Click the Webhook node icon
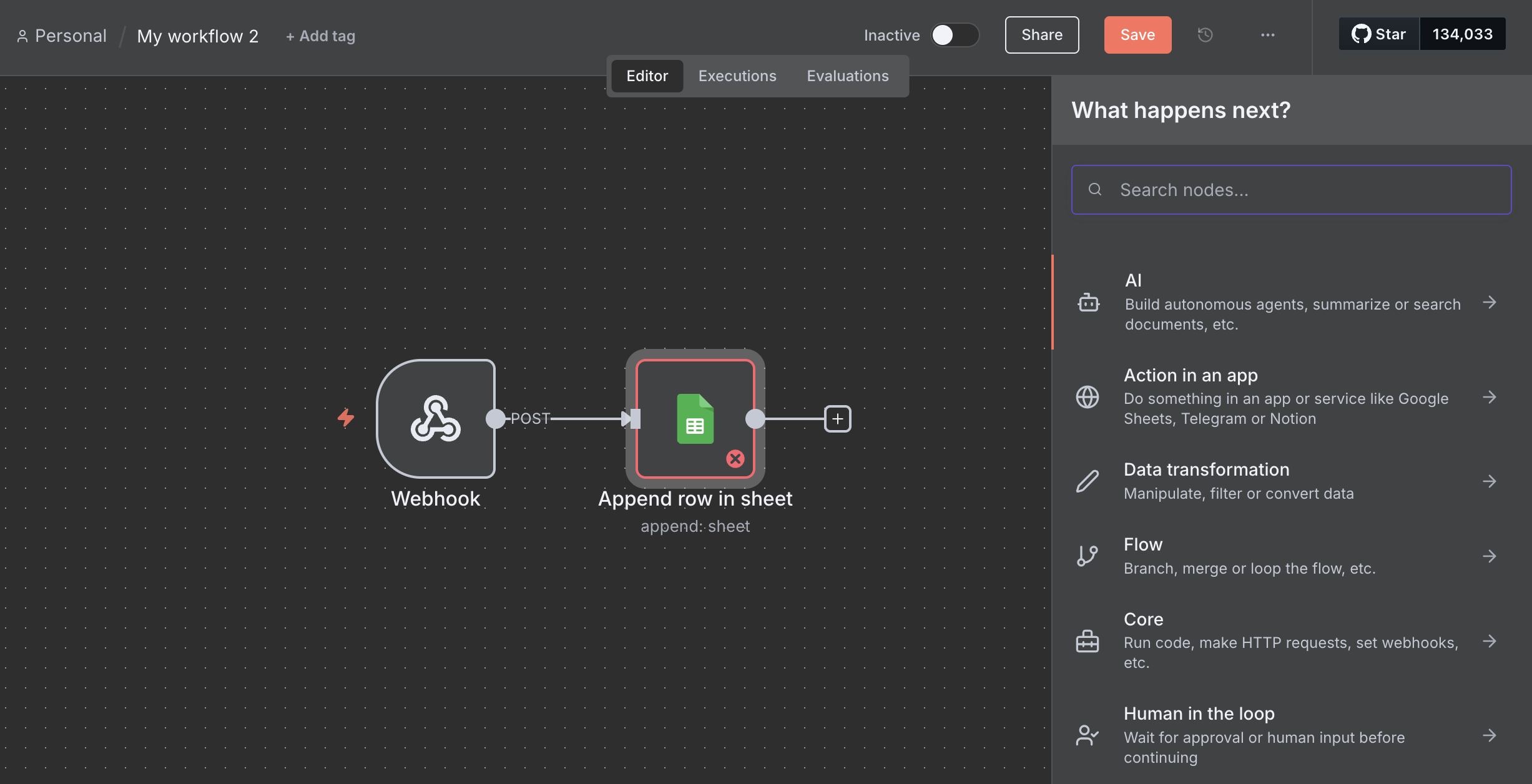This screenshot has height=784, width=1532. pyautogui.click(x=436, y=419)
